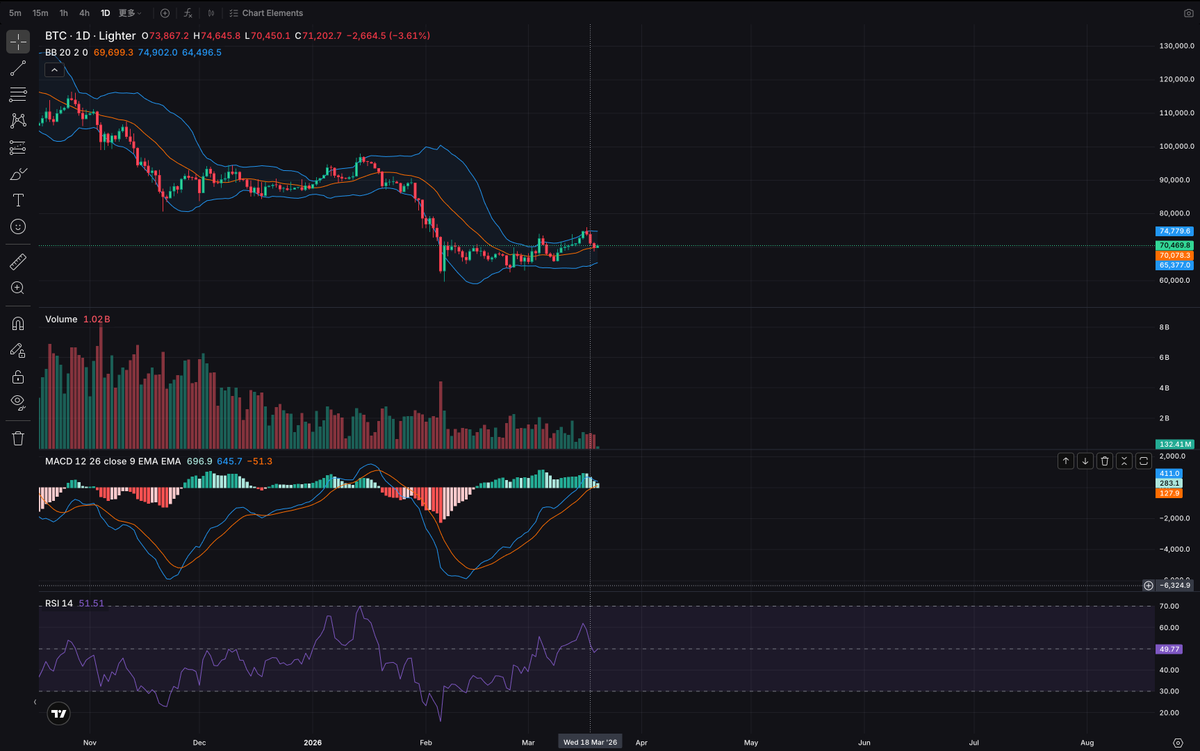1200x751 pixels.
Task: Switch to the 4h timeframe
Action: 84,13
